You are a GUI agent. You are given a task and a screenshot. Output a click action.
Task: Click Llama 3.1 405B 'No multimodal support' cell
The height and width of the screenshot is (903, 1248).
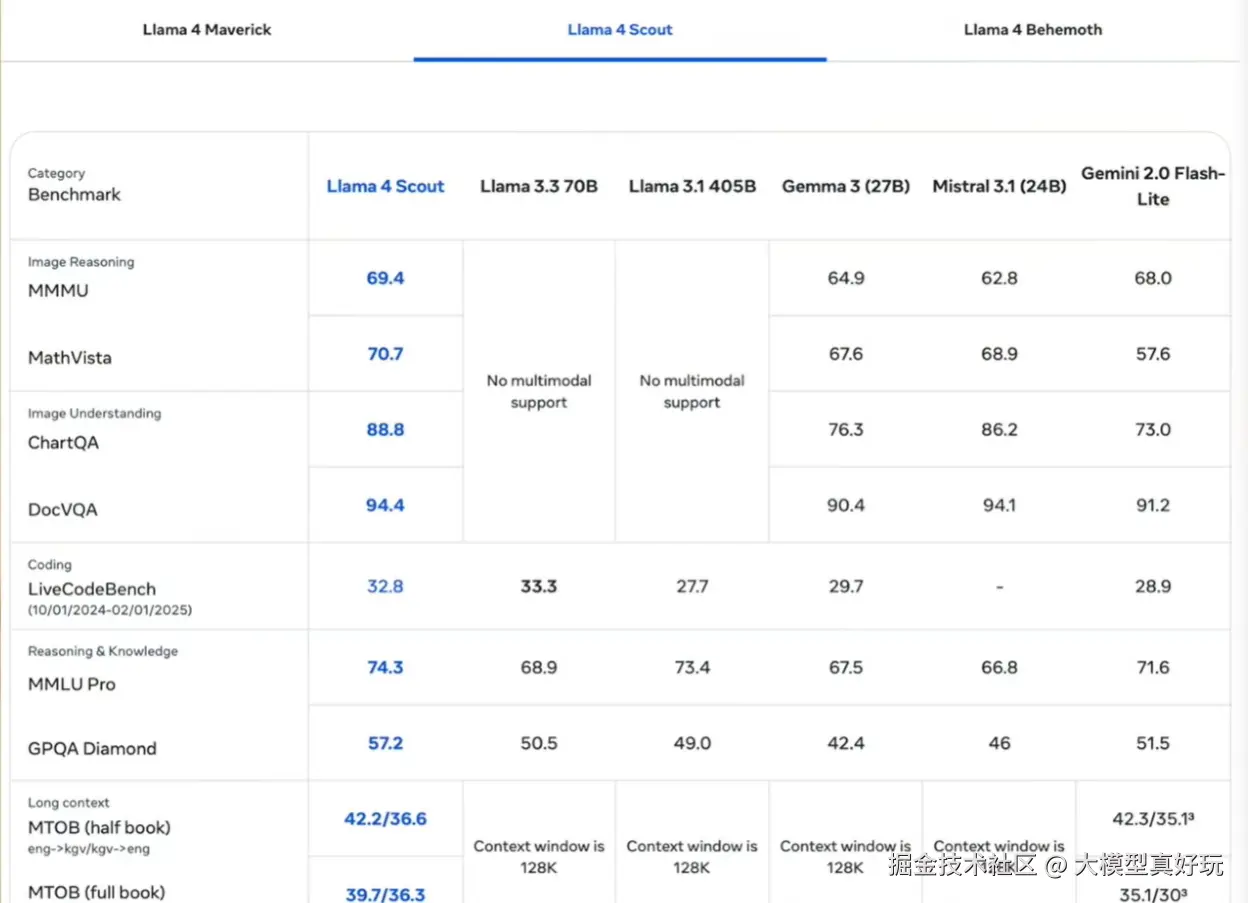(x=692, y=392)
